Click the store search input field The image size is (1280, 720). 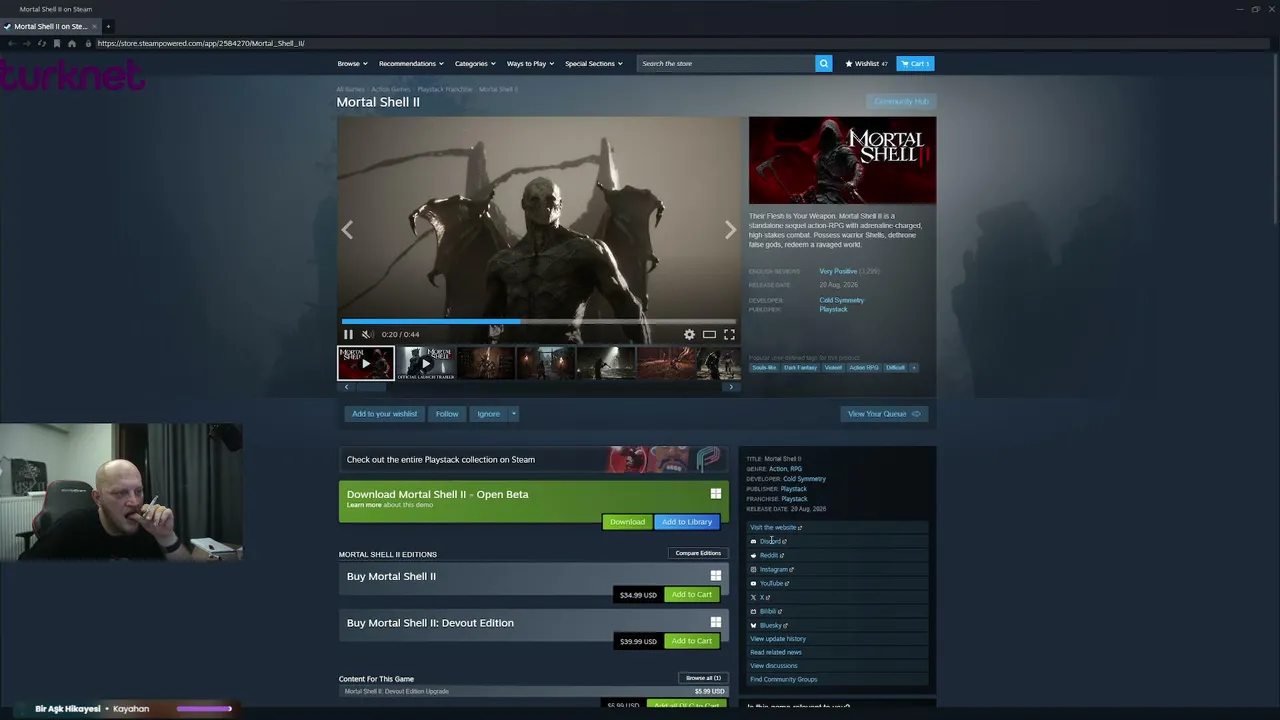point(726,63)
